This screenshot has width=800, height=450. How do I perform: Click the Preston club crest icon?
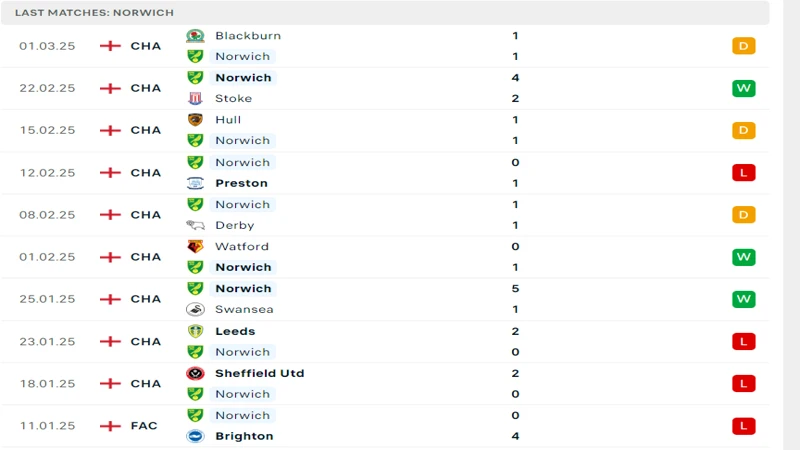click(195, 183)
